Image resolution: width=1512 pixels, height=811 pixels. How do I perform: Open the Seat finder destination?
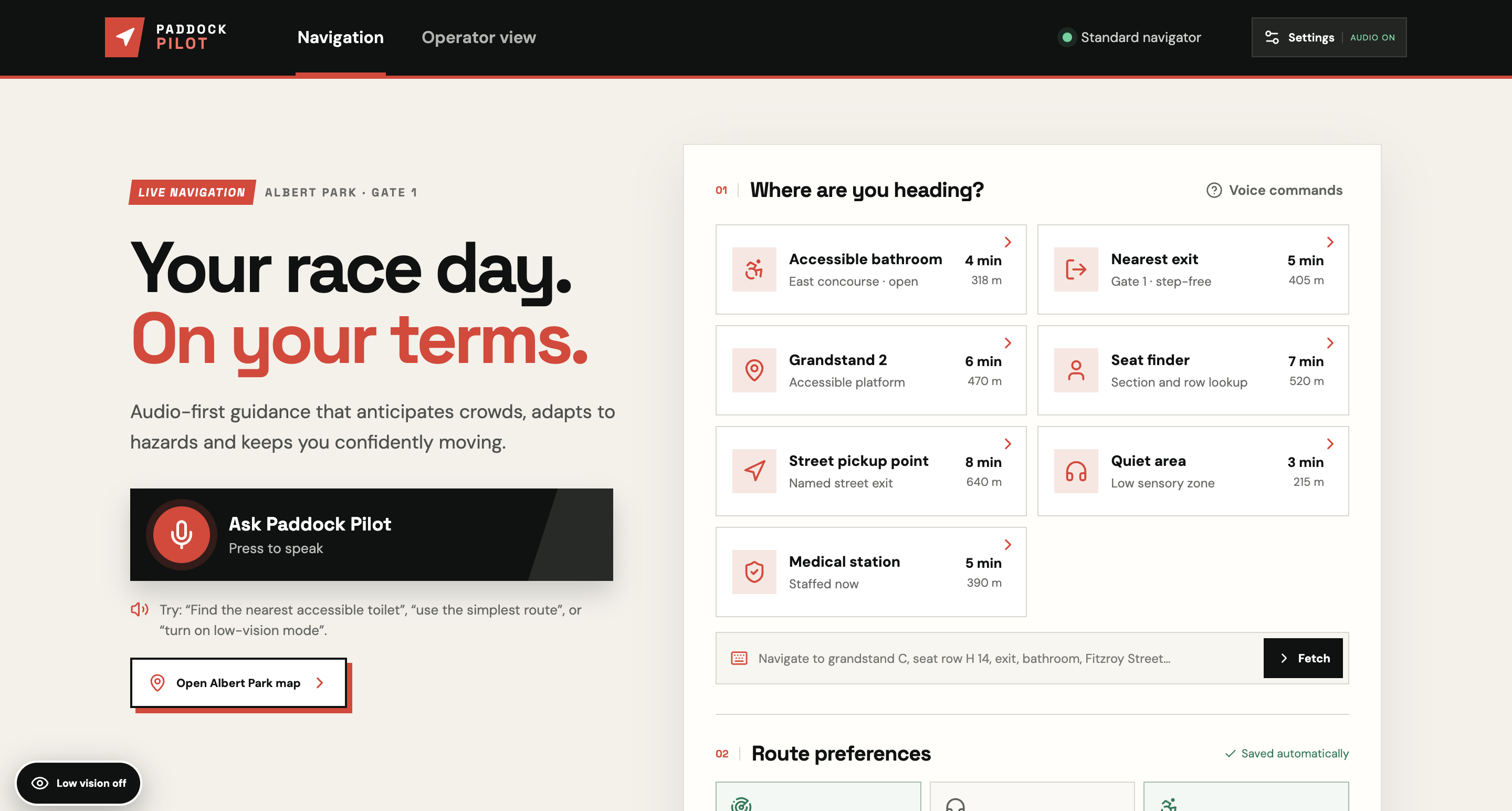[1193, 370]
